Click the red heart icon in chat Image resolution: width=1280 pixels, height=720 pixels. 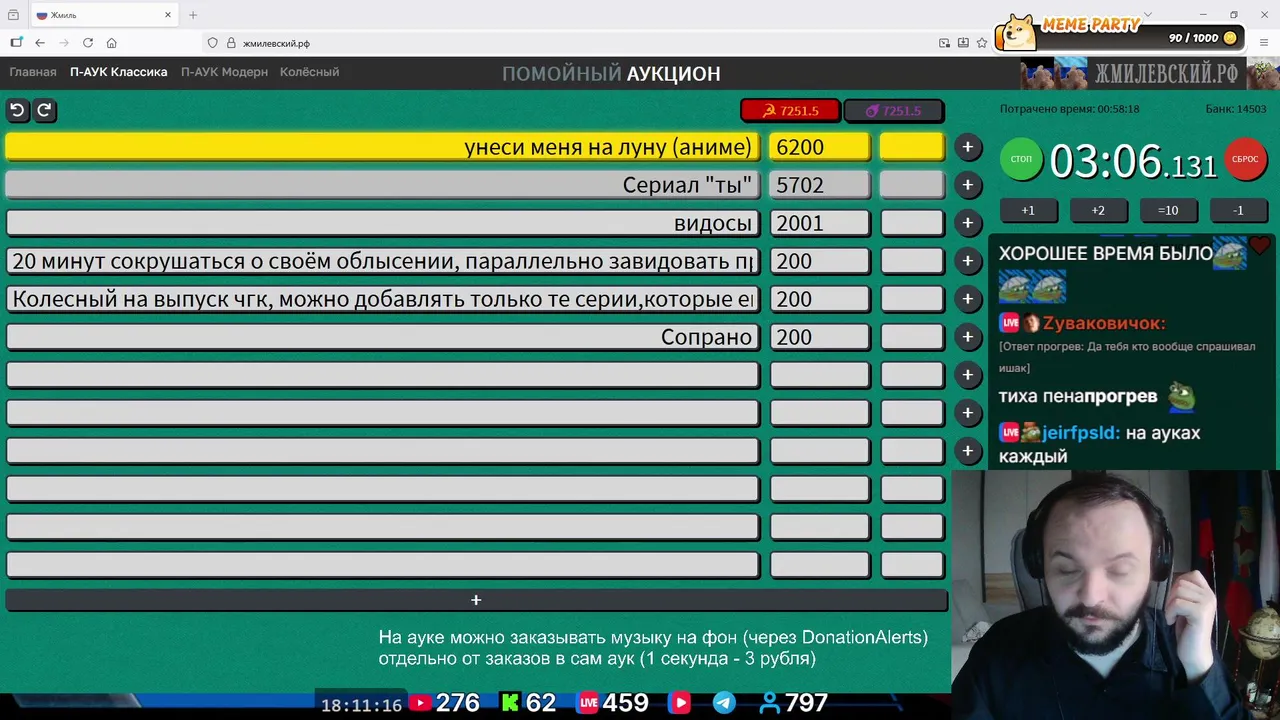[x=1259, y=244]
